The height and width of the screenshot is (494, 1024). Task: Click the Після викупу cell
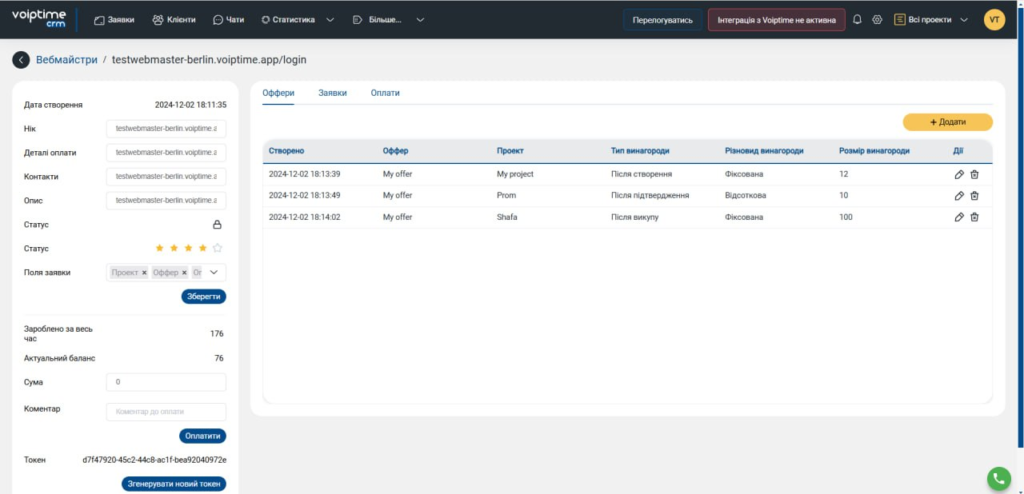tap(635, 217)
